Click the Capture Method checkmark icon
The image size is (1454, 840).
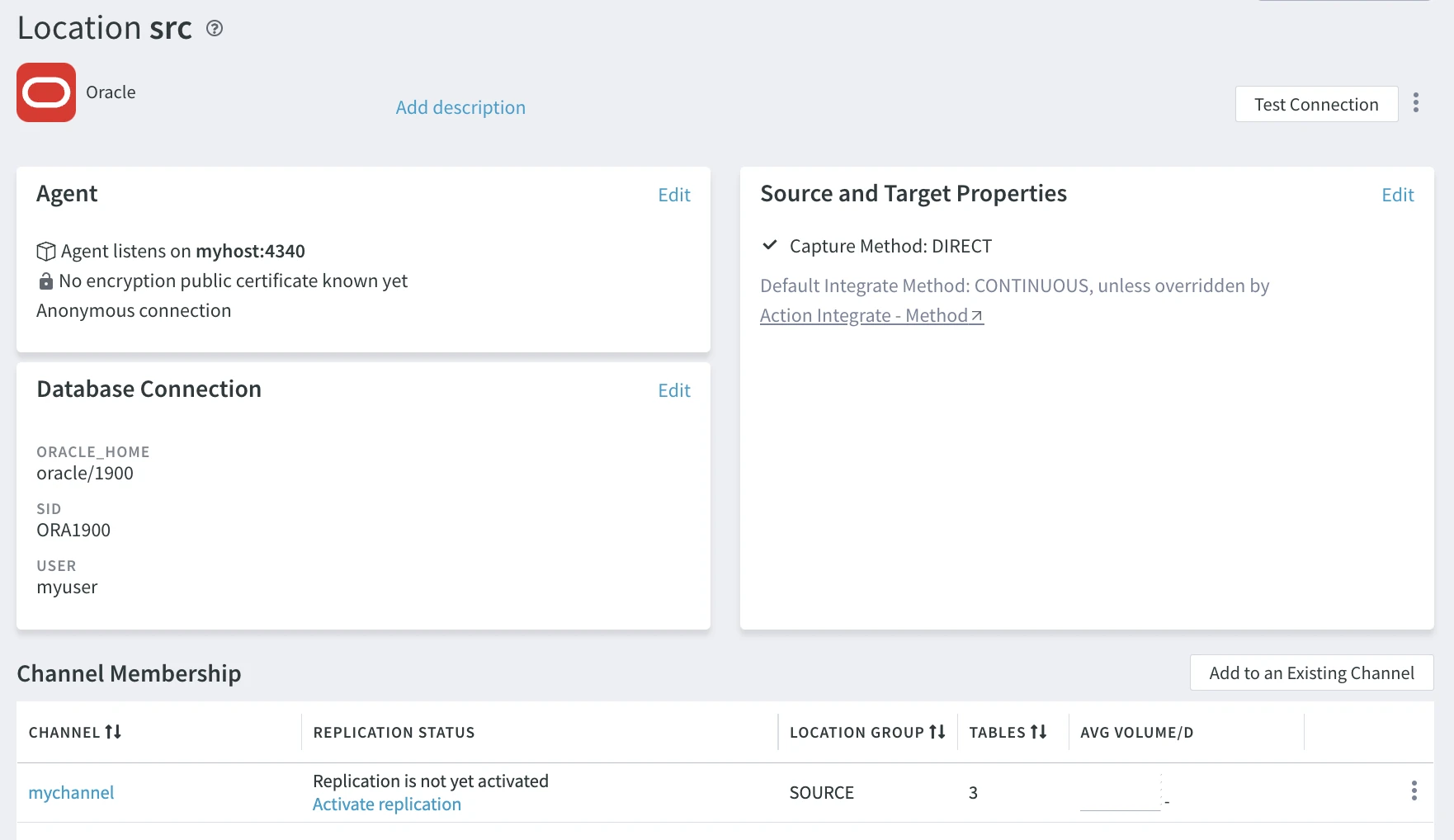770,245
